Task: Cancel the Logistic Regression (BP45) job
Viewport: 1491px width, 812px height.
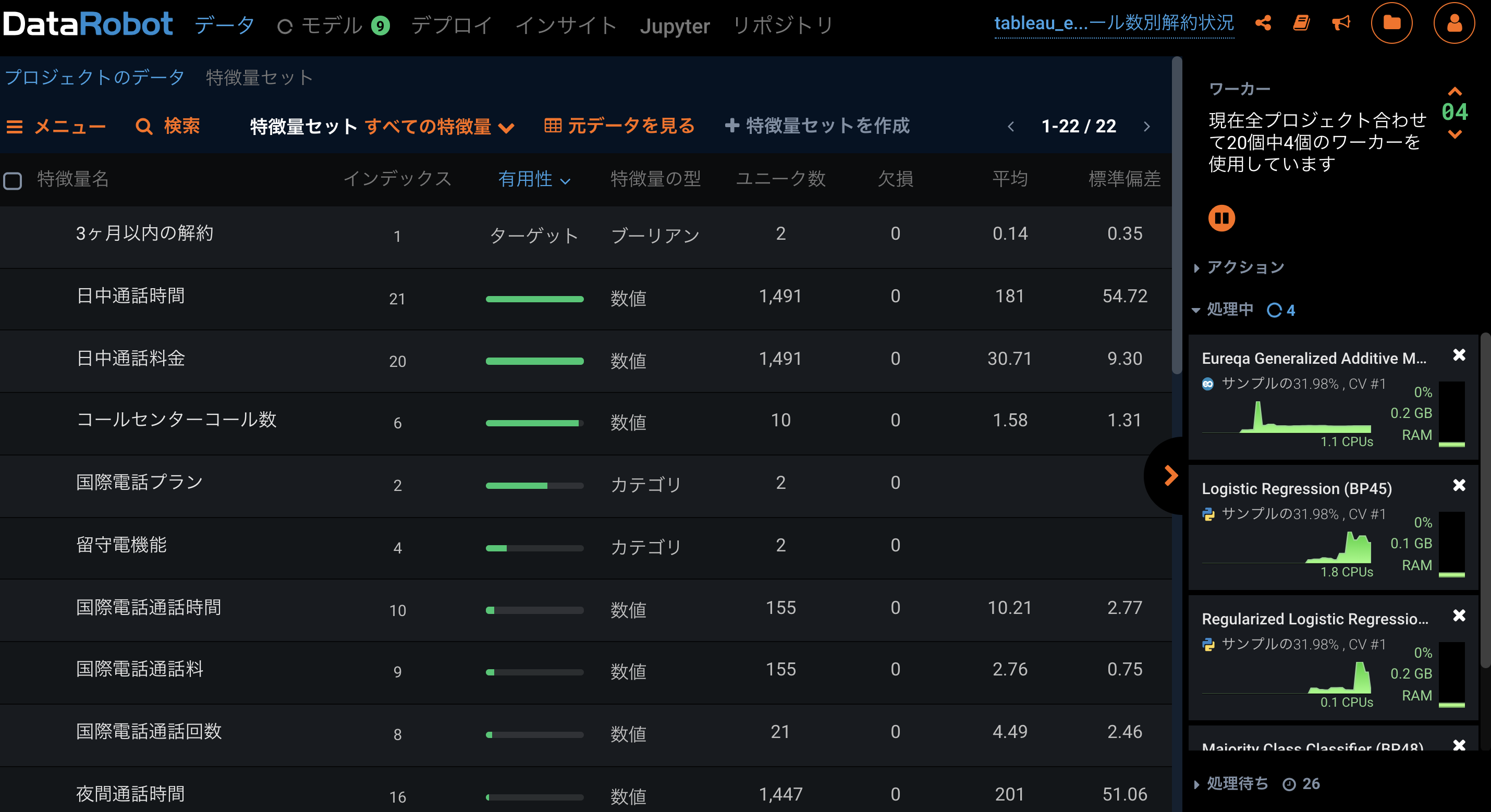Action: coord(1459,485)
